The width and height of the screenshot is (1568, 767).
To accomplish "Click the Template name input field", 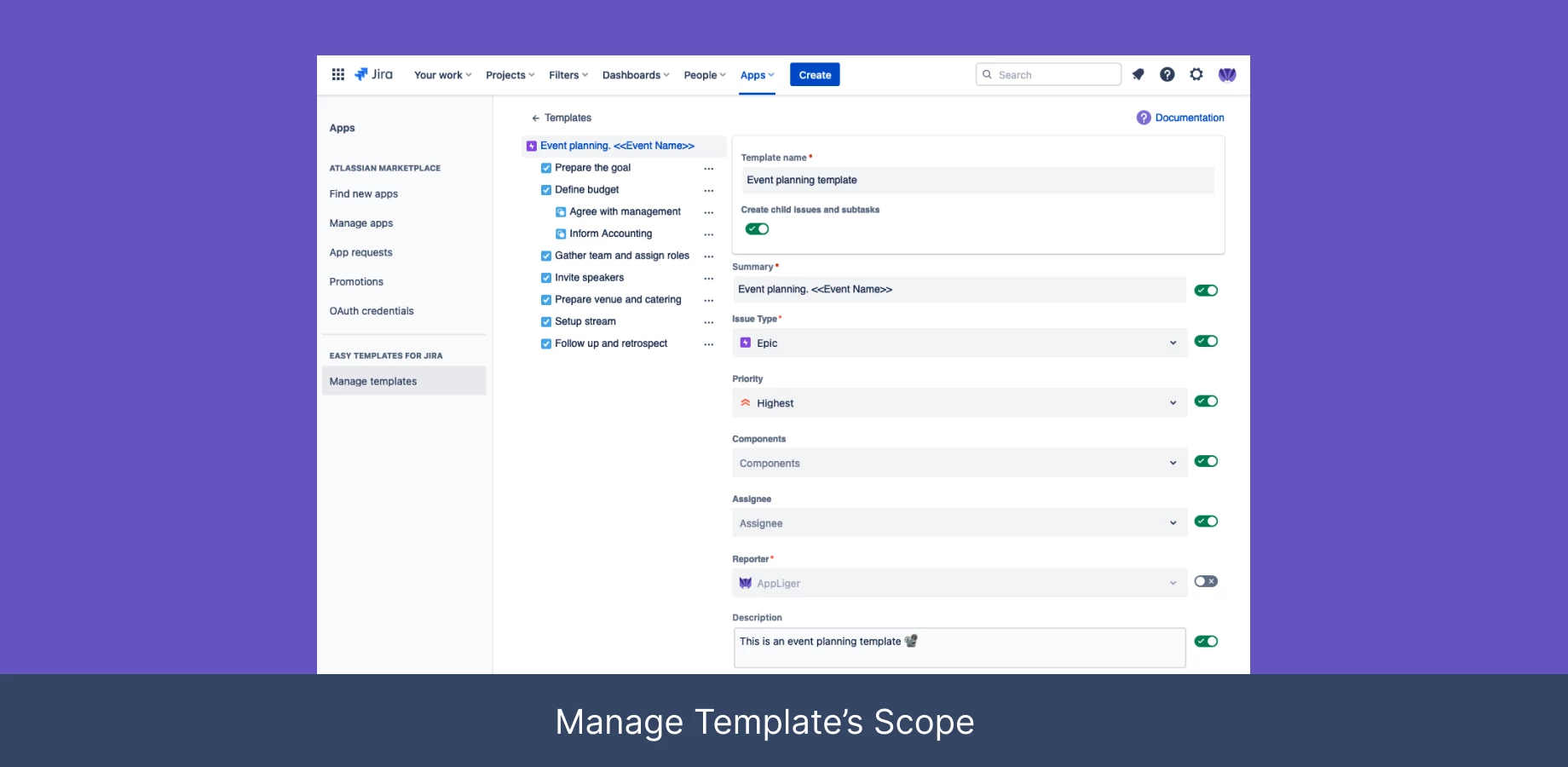I will (x=977, y=181).
